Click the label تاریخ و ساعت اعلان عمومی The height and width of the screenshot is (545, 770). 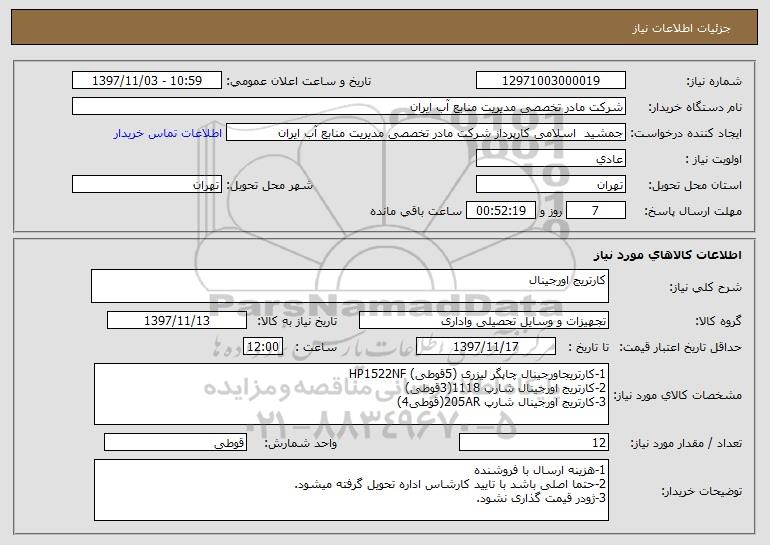point(299,81)
